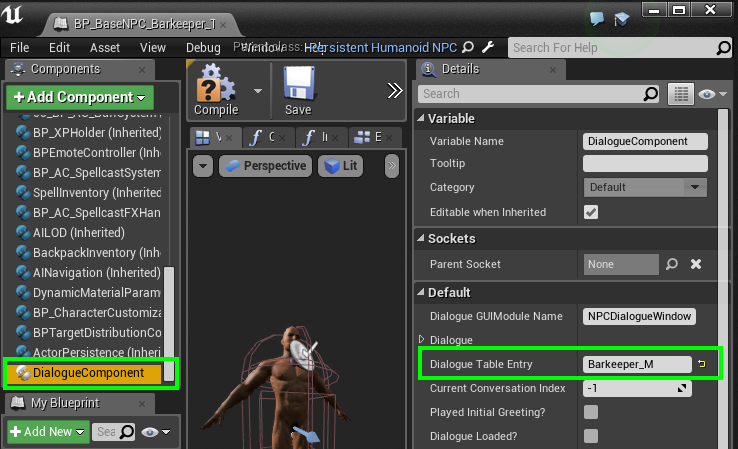Click the Save blueprint icon

298,85
